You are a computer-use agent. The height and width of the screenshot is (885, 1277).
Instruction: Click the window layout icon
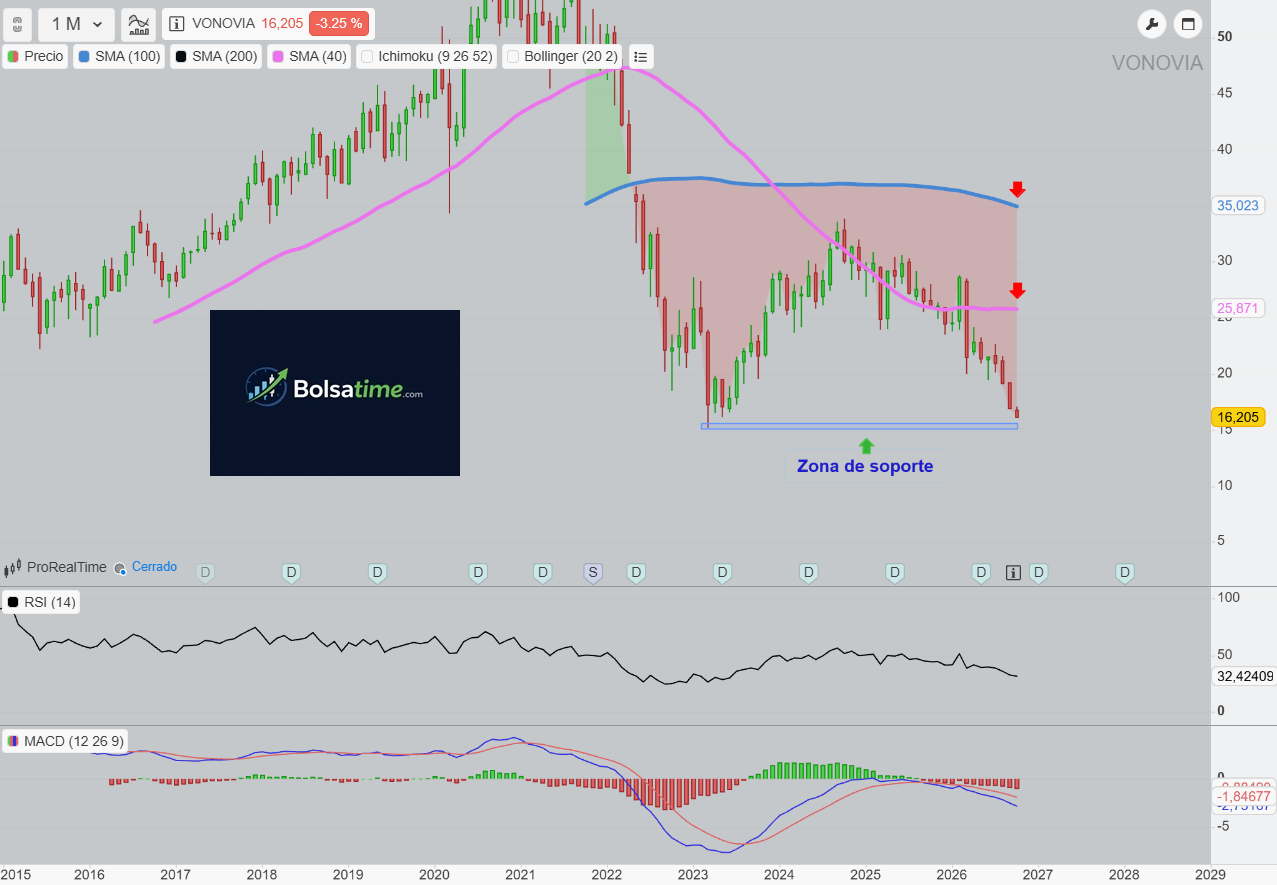(1188, 24)
